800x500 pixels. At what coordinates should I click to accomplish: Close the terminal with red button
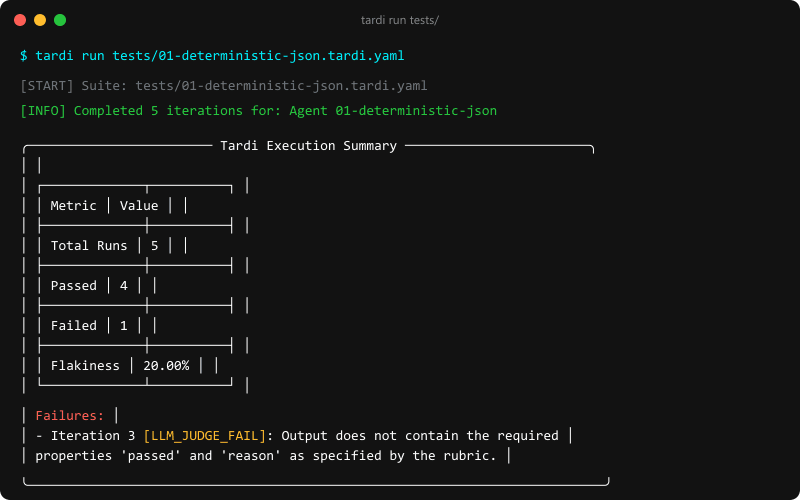[x=20, y=20]
